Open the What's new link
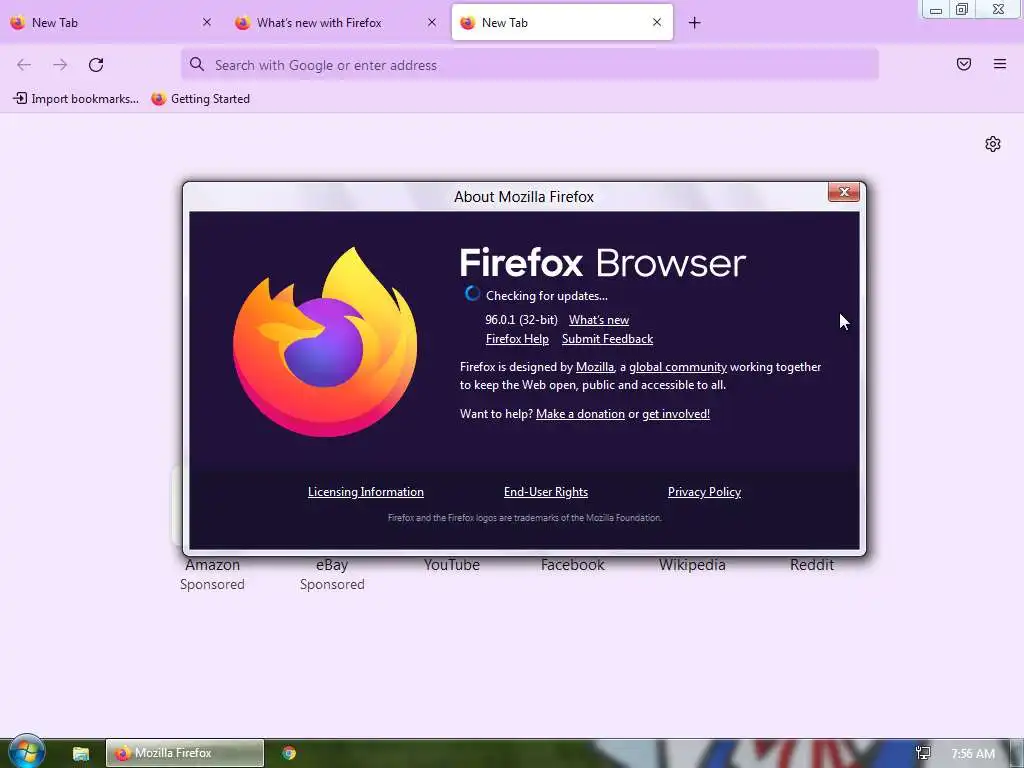The width and height of the screenshot is (1024, 768). pos(599,320)
